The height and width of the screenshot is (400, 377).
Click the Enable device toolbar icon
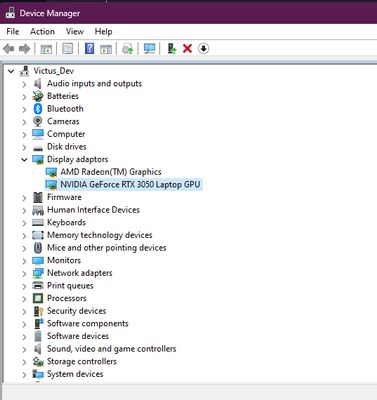172,49
